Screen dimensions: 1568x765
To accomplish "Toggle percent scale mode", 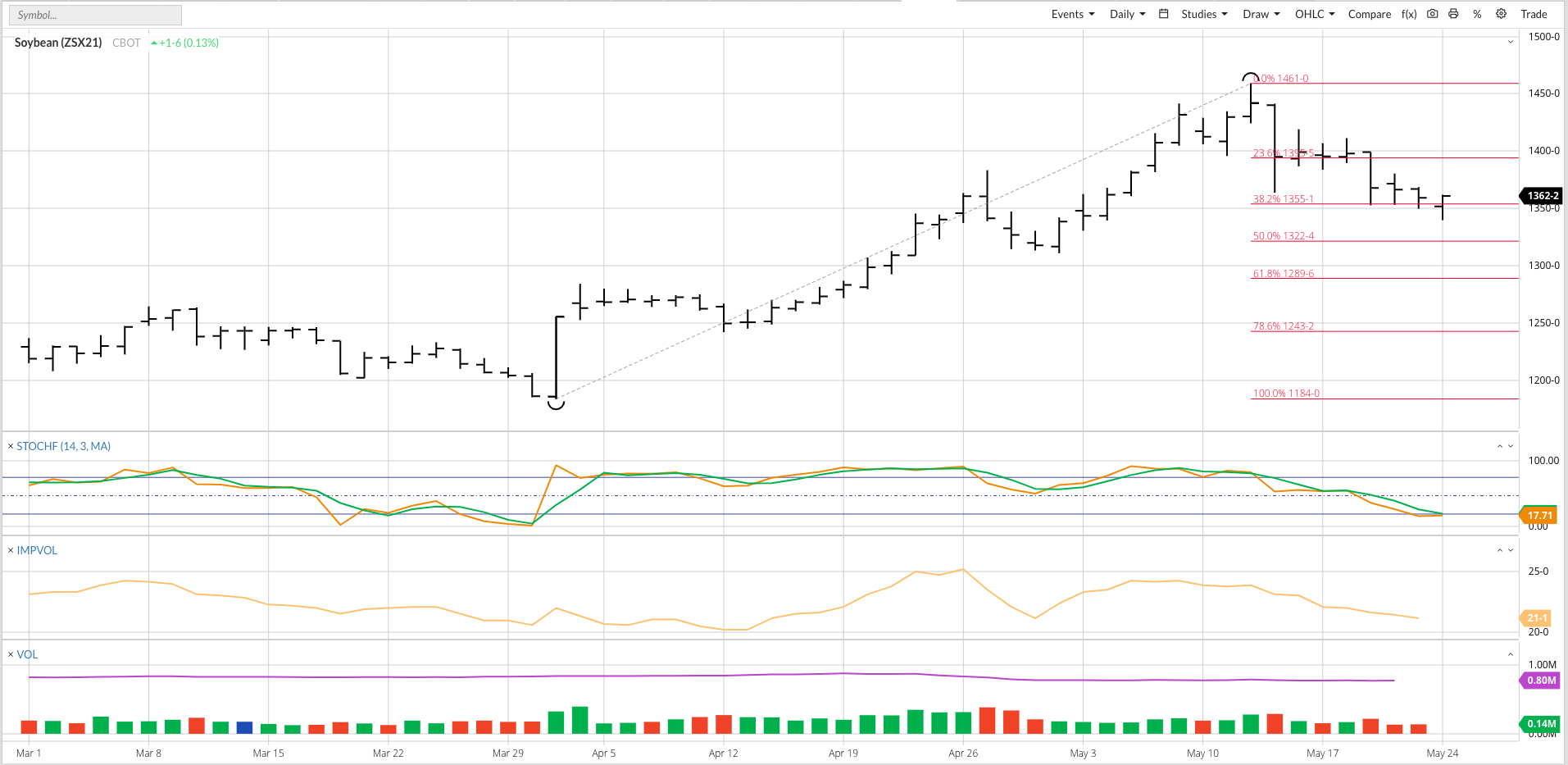I will pyautogui.click(x=1477, y=14).
